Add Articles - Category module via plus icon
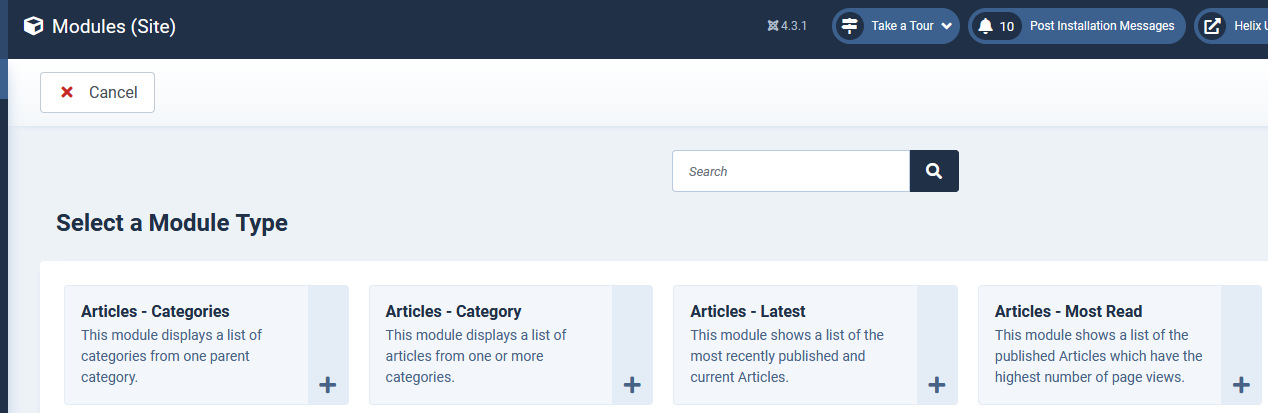Viewport: 1268px width, 413px height. point(632,385)
